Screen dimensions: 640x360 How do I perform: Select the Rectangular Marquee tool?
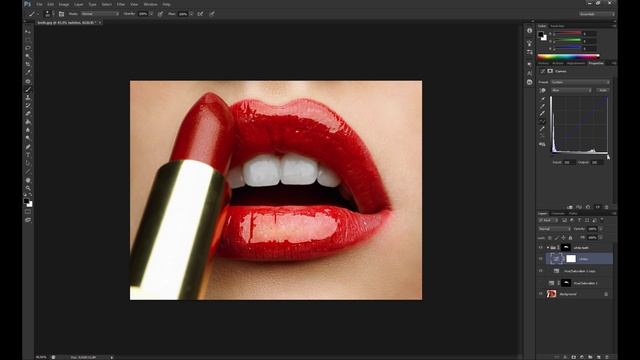pyautogui.click(x=28, y=40)
